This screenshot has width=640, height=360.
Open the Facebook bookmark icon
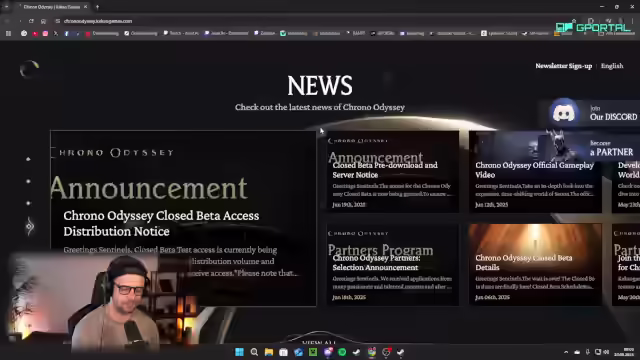pos(66,33)
